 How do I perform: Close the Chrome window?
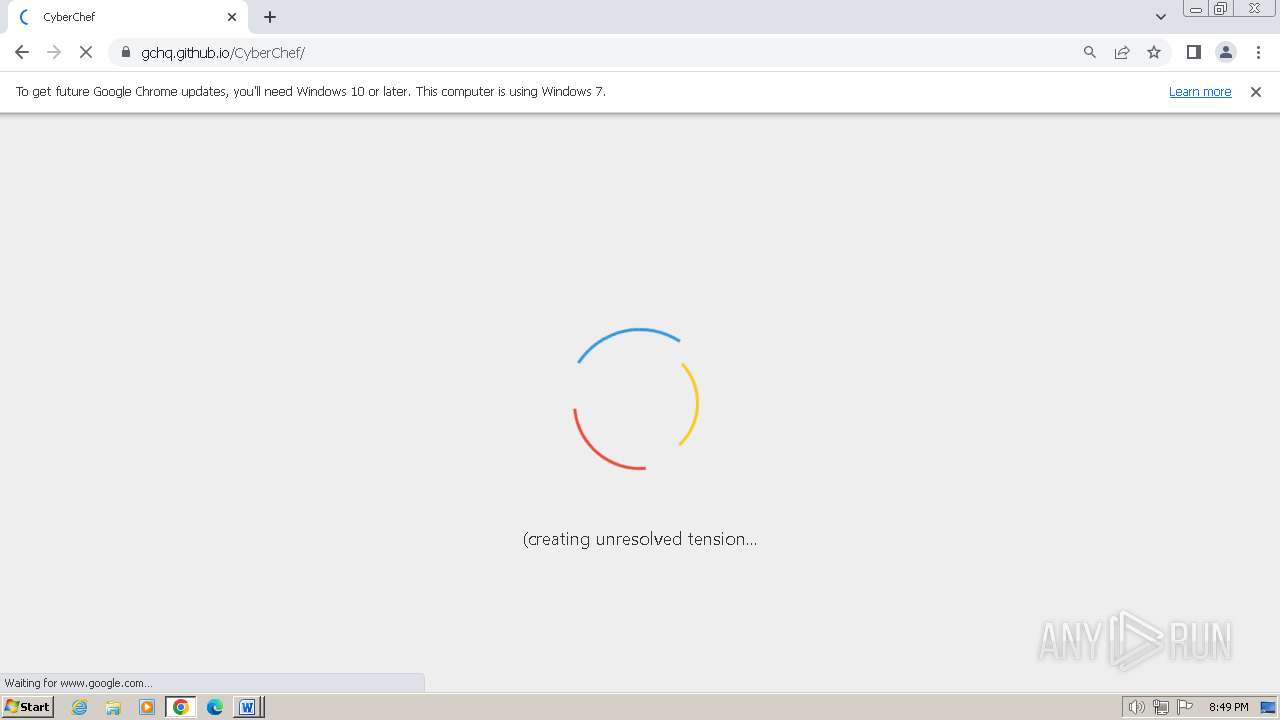click(x=1254, y=9)
